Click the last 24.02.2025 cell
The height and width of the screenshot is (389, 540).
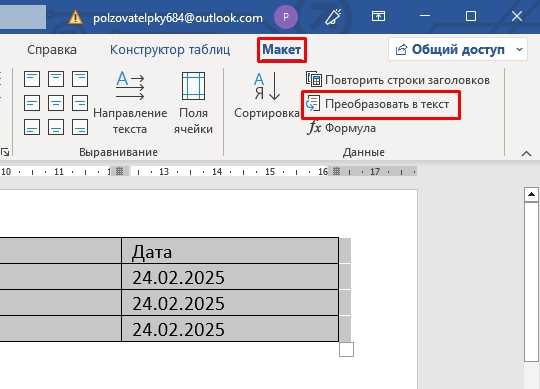pos(230,329)
